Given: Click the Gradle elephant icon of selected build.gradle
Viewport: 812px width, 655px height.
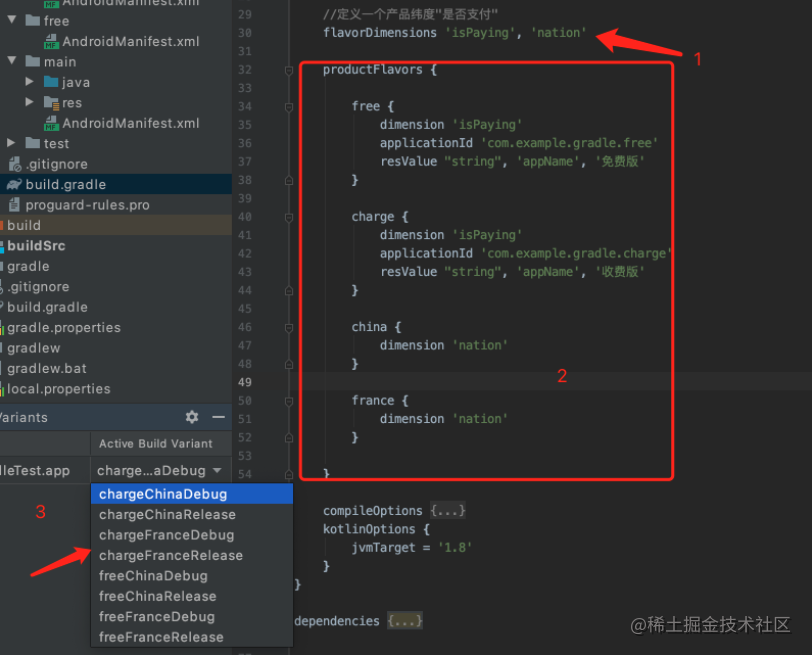Looking at the screenshot, I should pyautogui.click(x=14, y=184).
